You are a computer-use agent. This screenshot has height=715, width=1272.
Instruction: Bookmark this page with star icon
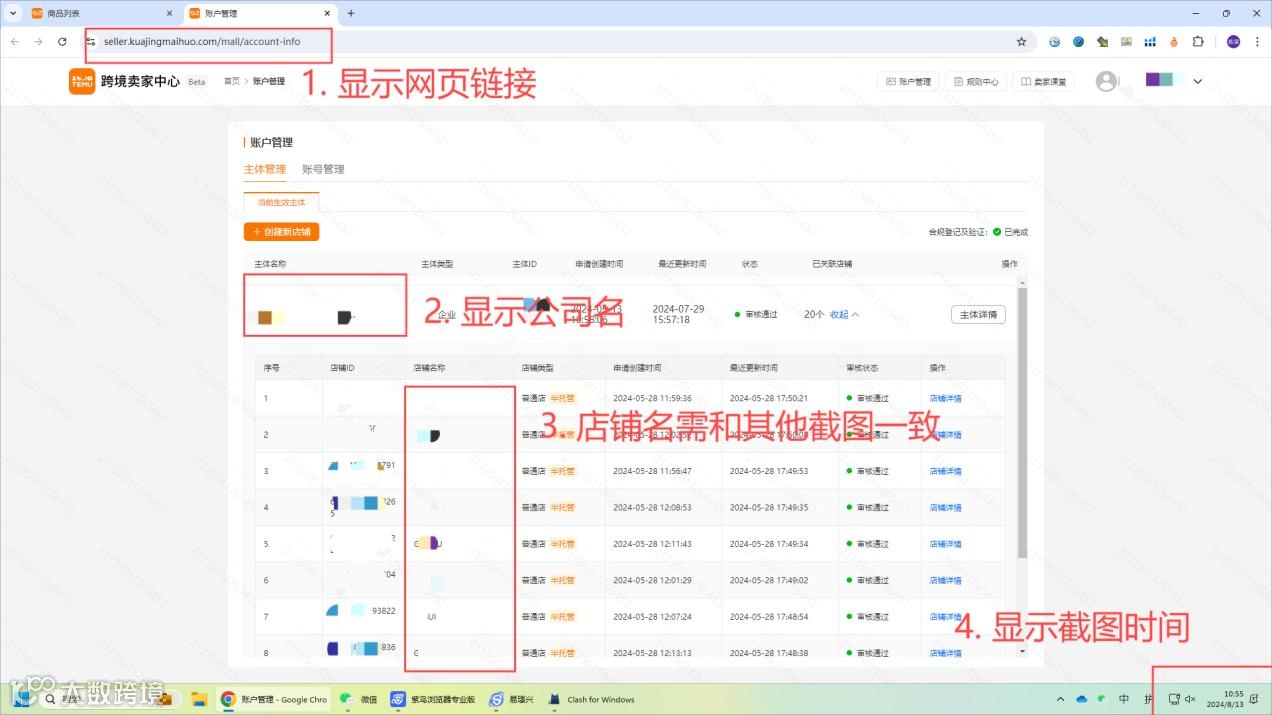click(x=1021, y=42)
